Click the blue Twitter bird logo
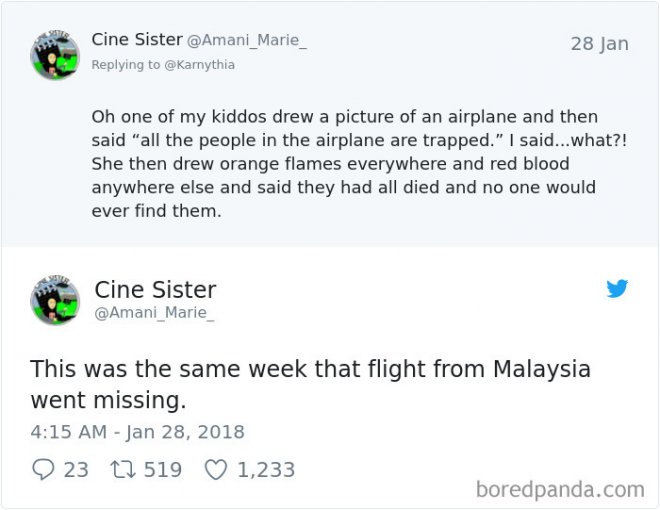This screenshot has width=660, height=510. (617, 289)
